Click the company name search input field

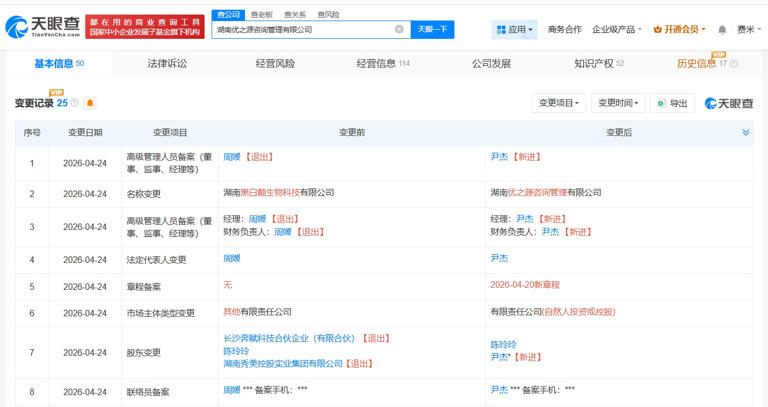pyautogui.click(x=300, y=30)
